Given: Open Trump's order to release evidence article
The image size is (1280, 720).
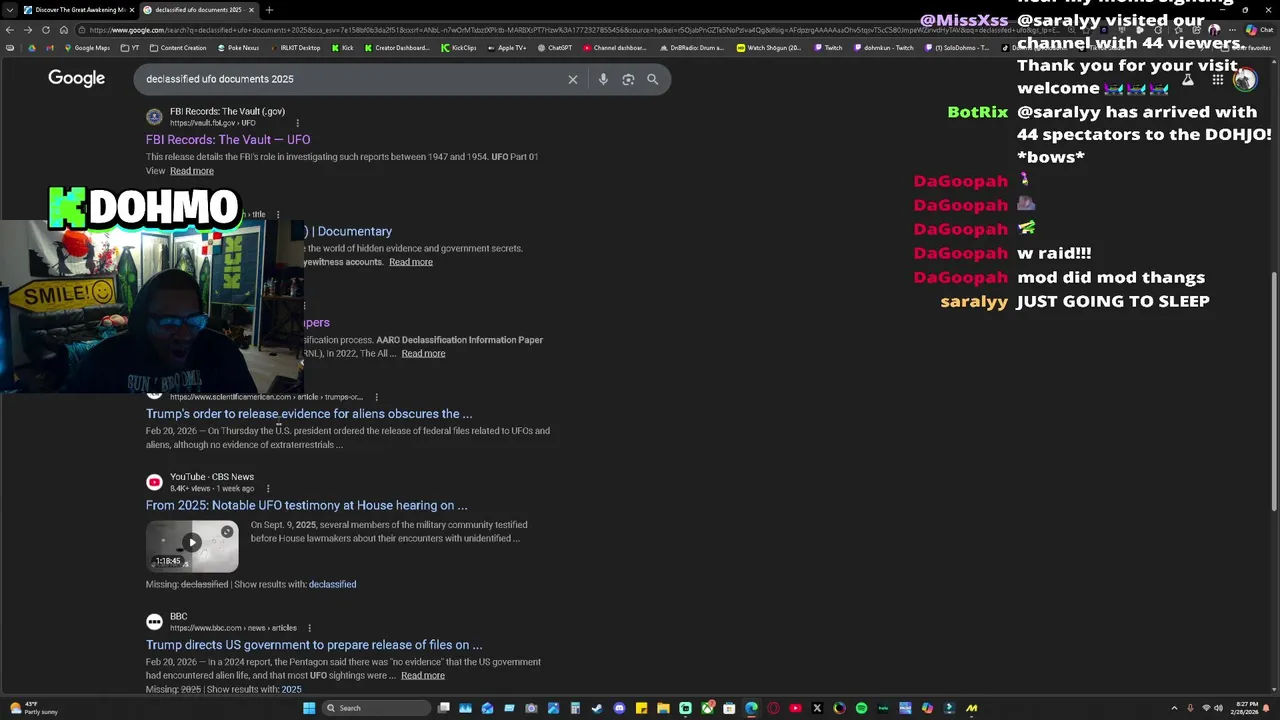Looking at the screenshot, I should click(x=309, y=414).
